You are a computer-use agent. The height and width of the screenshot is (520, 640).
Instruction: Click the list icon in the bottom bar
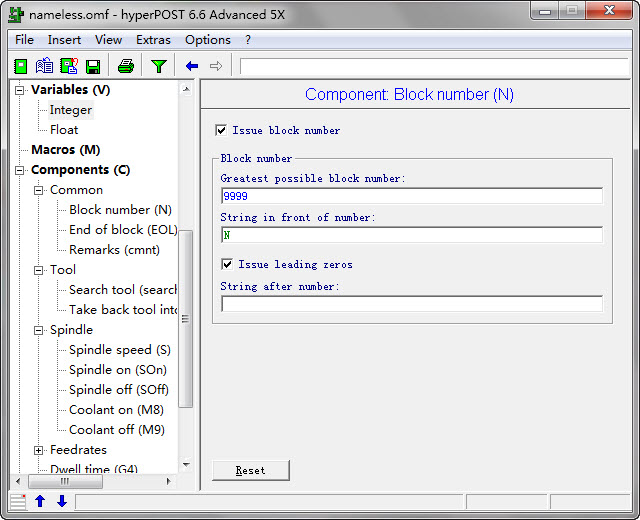(18, 501)
